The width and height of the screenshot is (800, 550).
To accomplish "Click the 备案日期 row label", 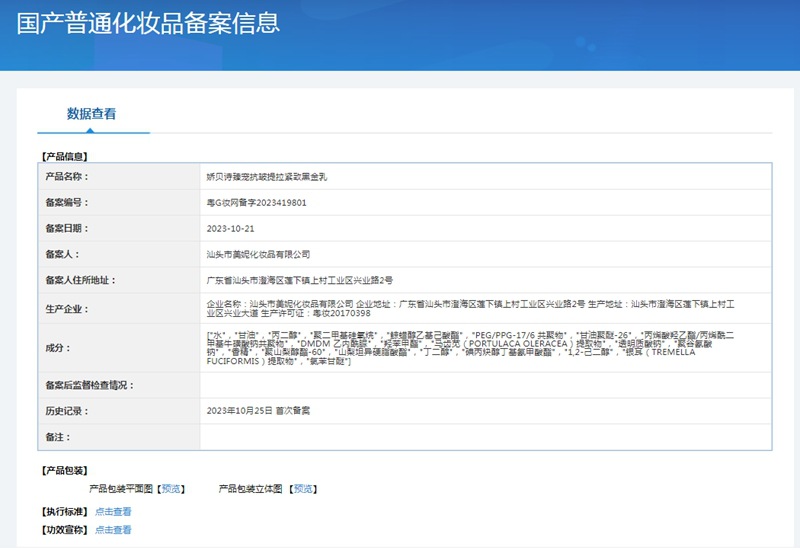I will [67, 228].
